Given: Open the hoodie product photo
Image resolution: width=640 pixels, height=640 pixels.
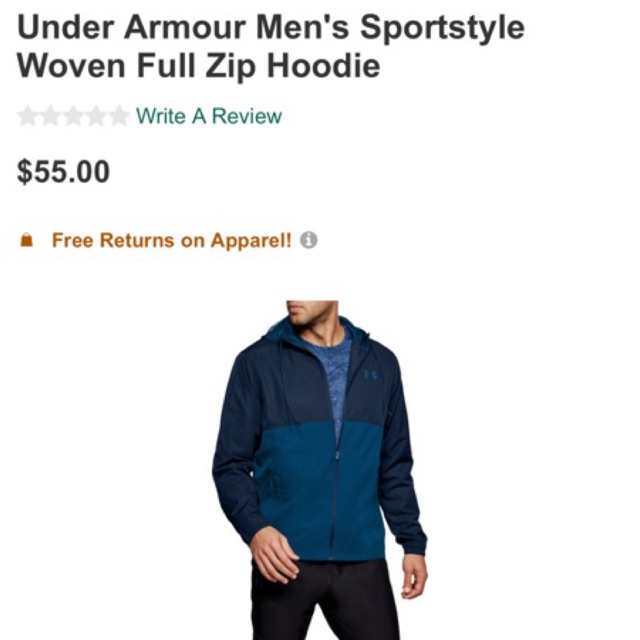Looking at the screenshot, I should tap(320, 470).
